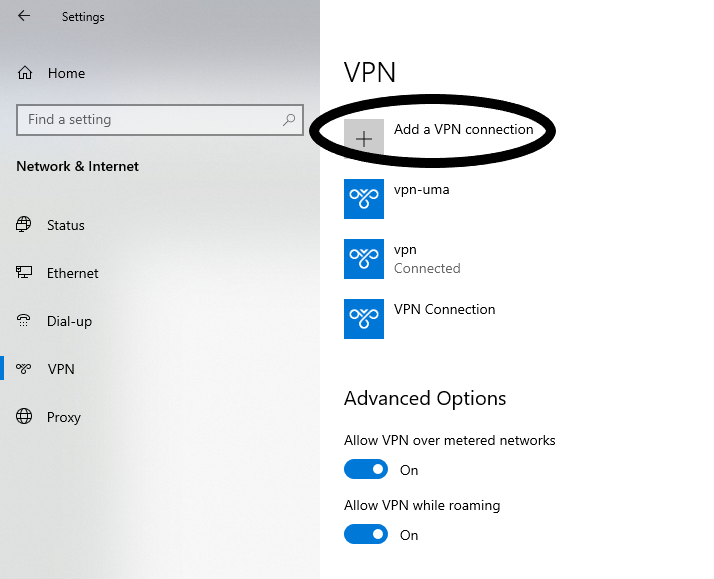Select the vpn-uma connection name
Image resolution: width=714 pixels, height=579 pixels.
(x=422, y=189)
